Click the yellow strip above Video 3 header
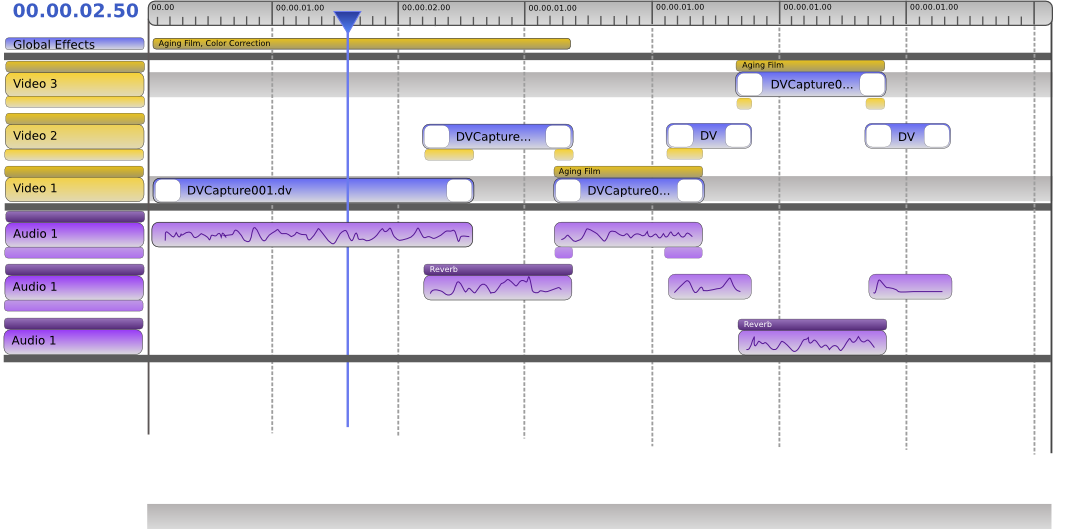 tap(75, 67)
